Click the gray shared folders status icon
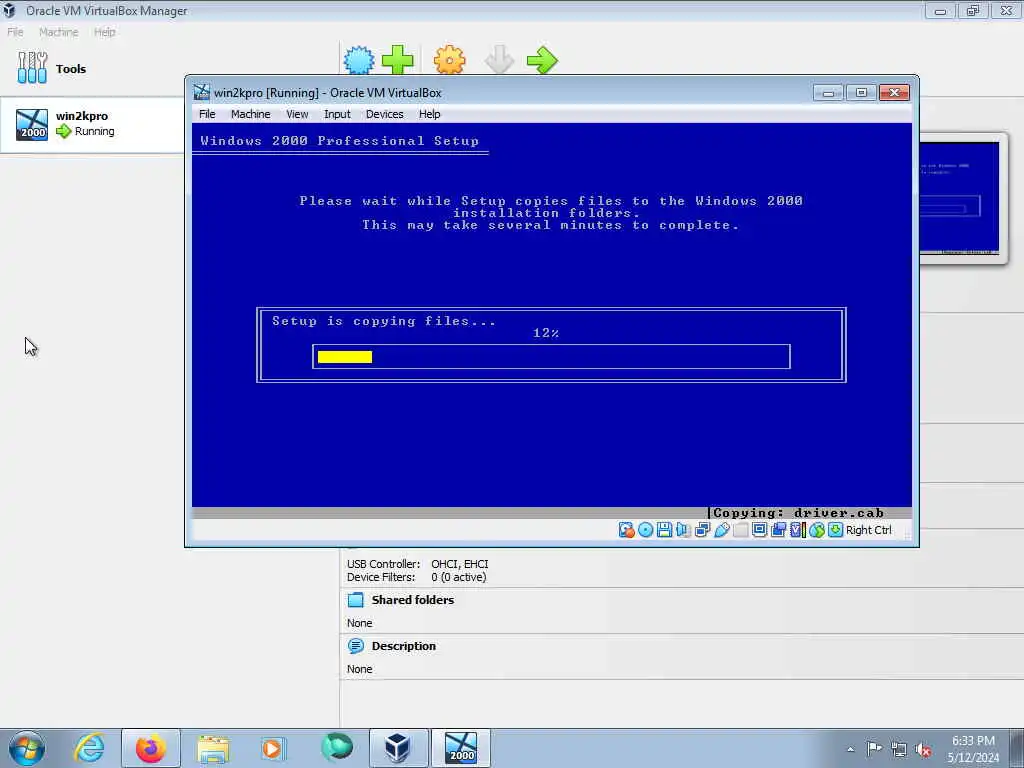Image resolution: width=1024 pixels, height=768 pixels. click(x=740, y=530)
